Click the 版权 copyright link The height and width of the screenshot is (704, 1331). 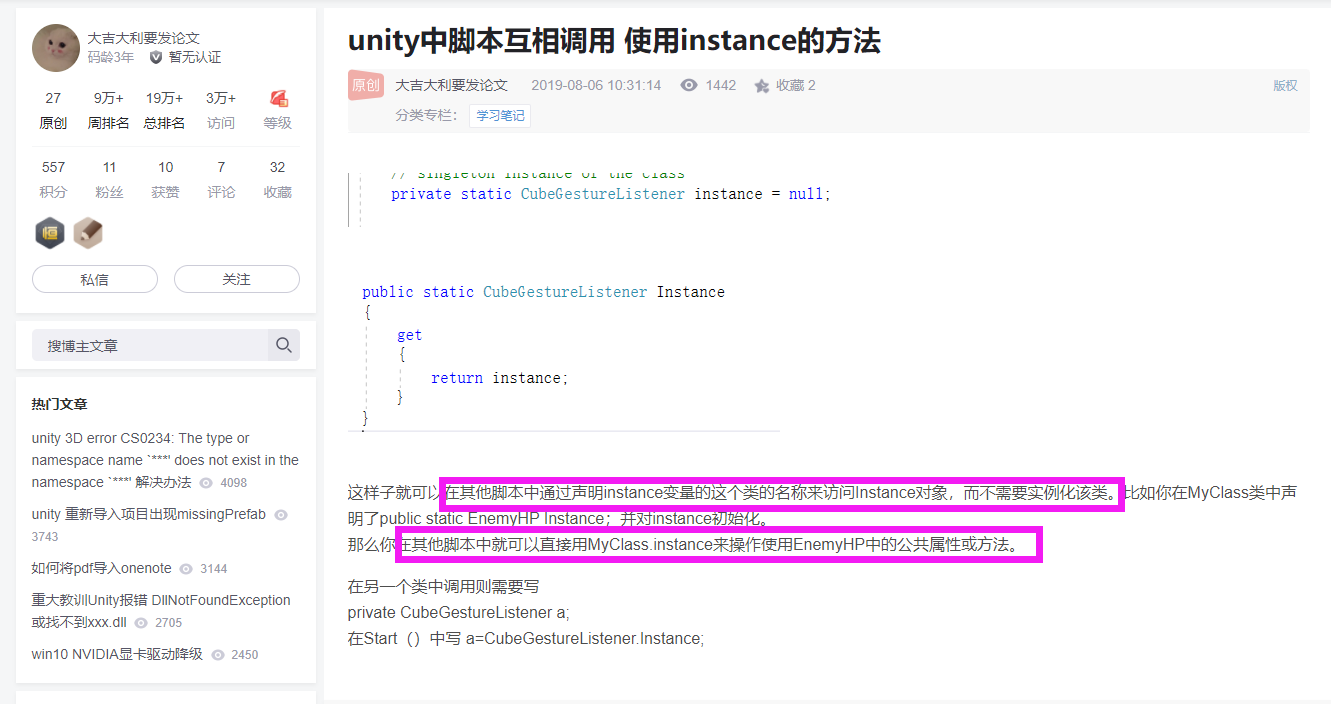click(1285, 85)
